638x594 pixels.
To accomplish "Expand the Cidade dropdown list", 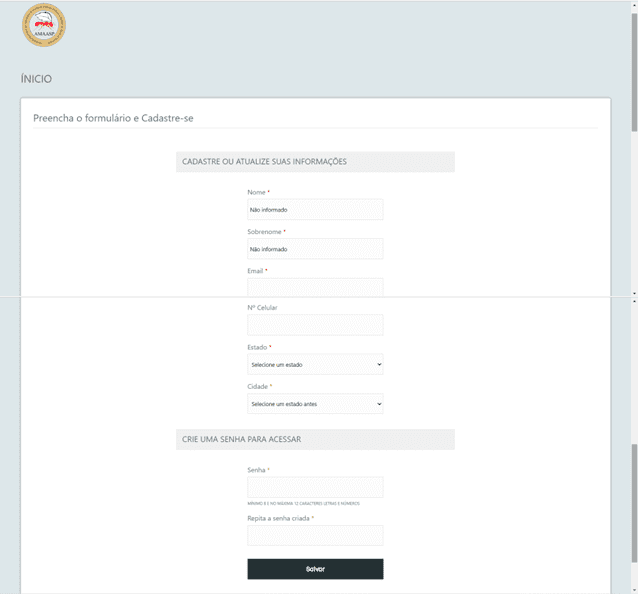I will click(x=315, y=404).
